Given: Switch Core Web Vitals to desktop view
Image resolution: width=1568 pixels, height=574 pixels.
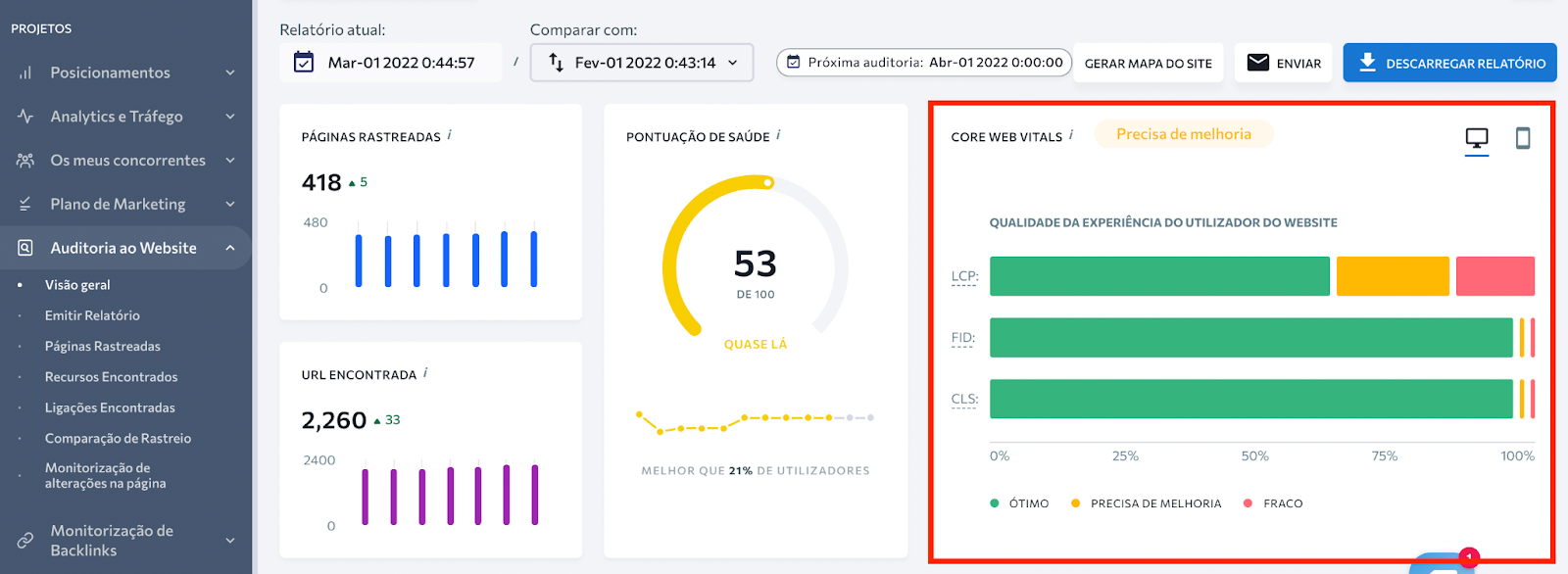Looking at the screenshot, I should point(1477,139).
